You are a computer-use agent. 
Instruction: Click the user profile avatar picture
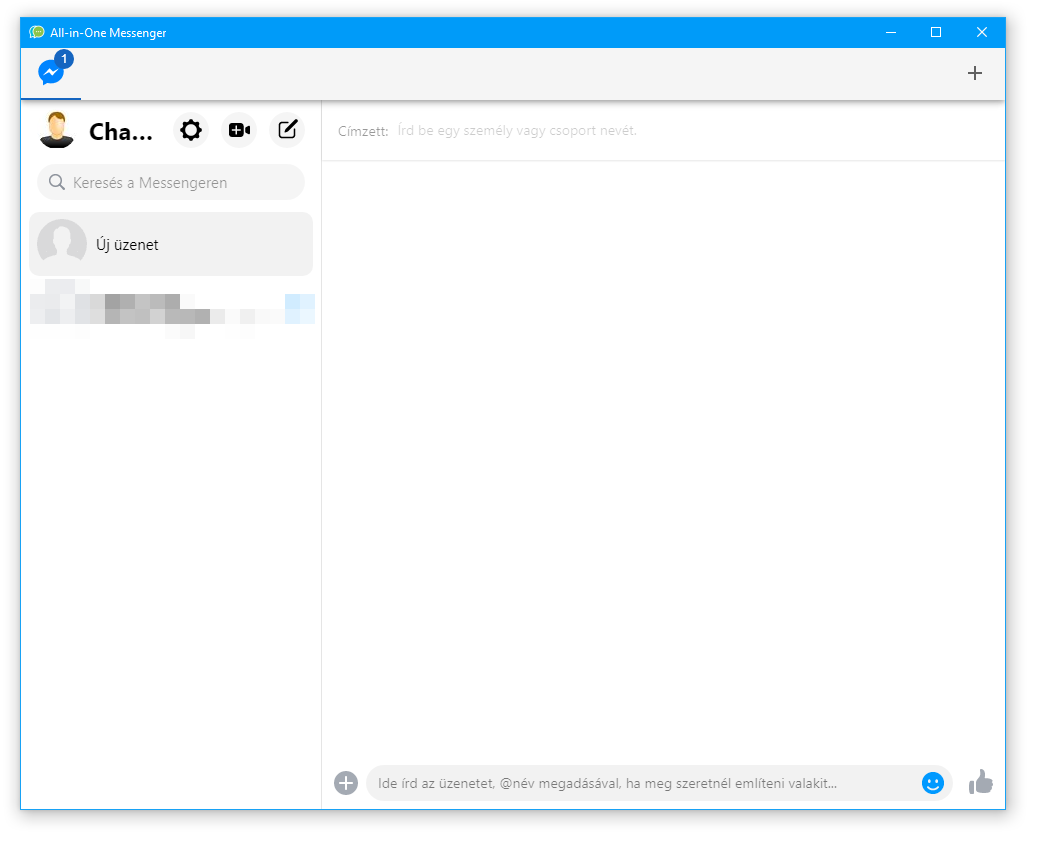(57, 130)
